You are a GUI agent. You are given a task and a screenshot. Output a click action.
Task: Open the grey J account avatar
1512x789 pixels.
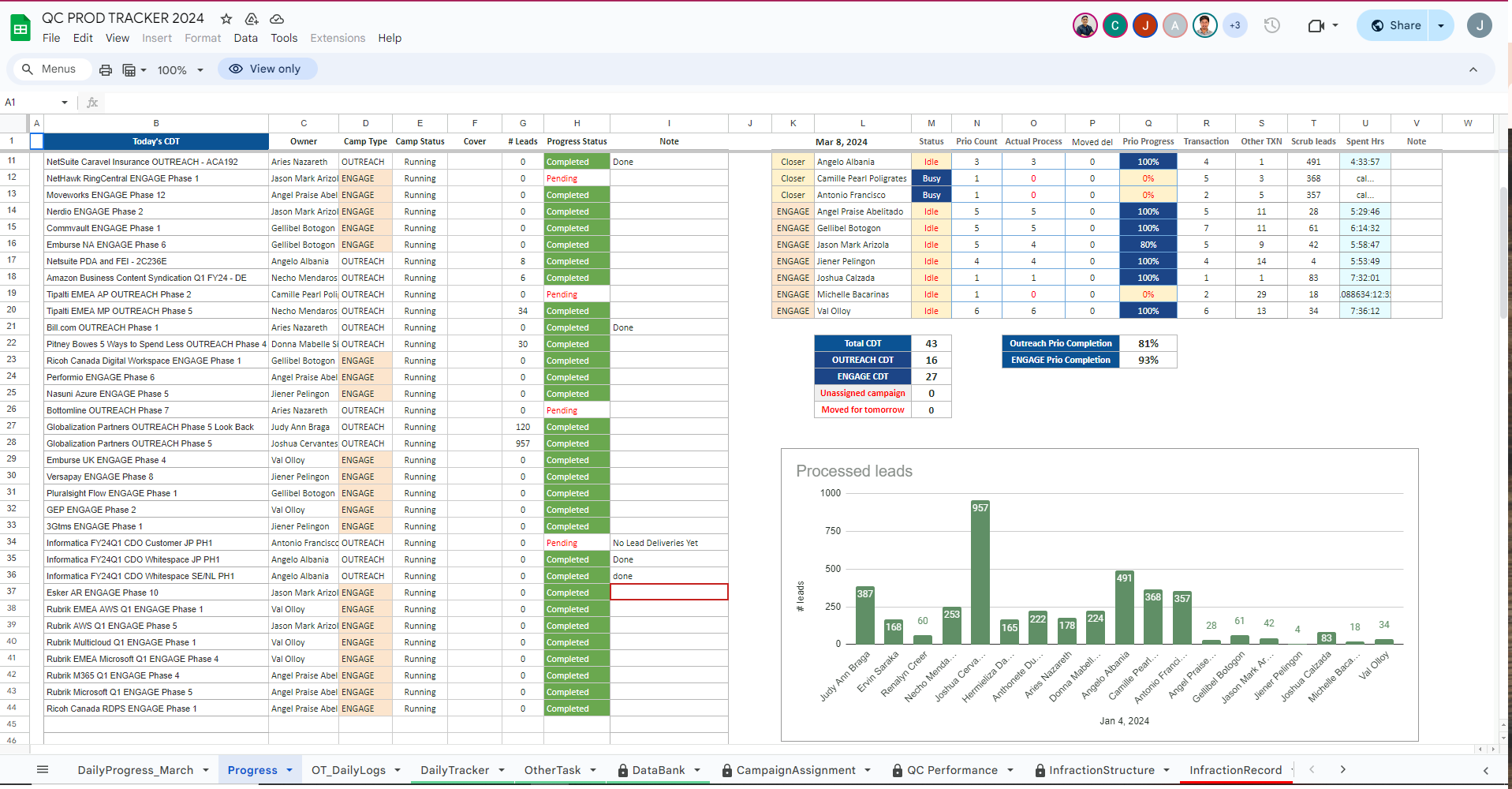[x=1479, y=25]
